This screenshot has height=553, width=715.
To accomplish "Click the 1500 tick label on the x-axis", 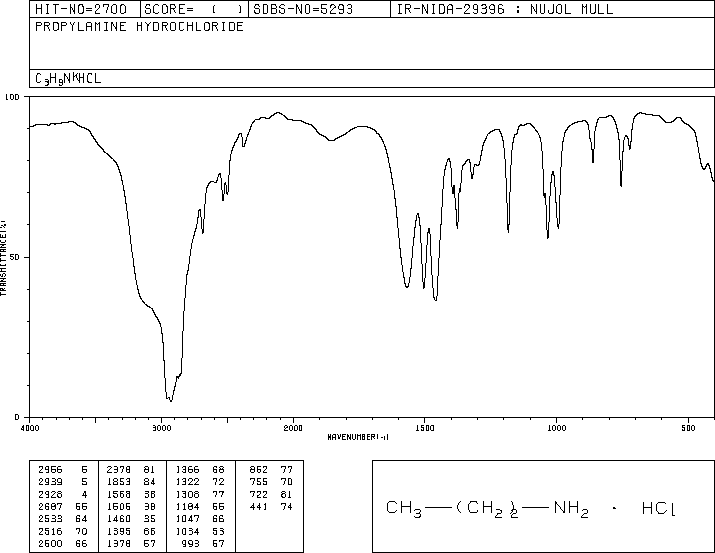I will (x=425, y=428).
